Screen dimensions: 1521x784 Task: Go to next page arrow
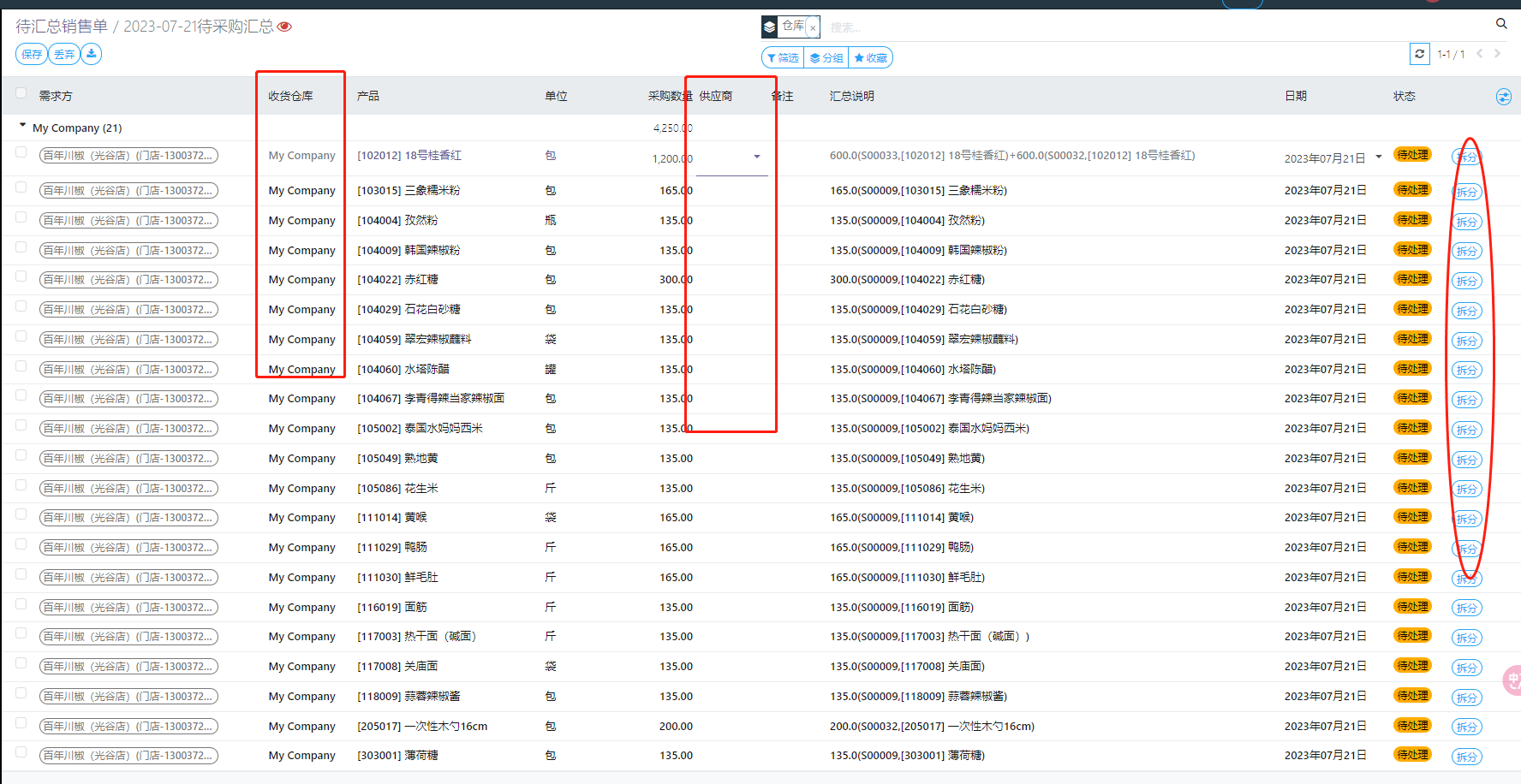coord(1497,54)
